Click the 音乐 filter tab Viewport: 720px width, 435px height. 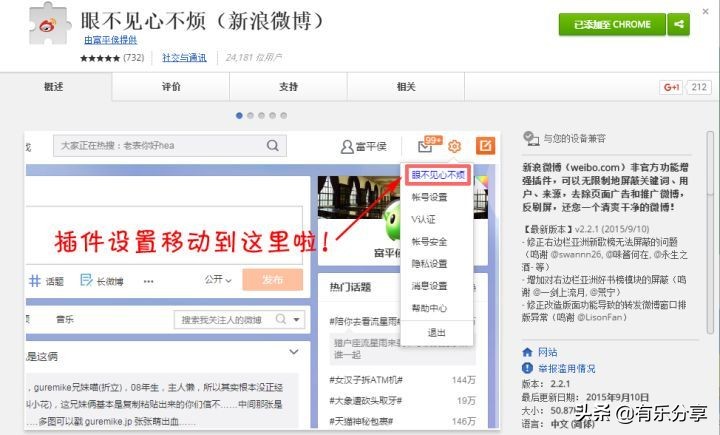pos(65,319)
